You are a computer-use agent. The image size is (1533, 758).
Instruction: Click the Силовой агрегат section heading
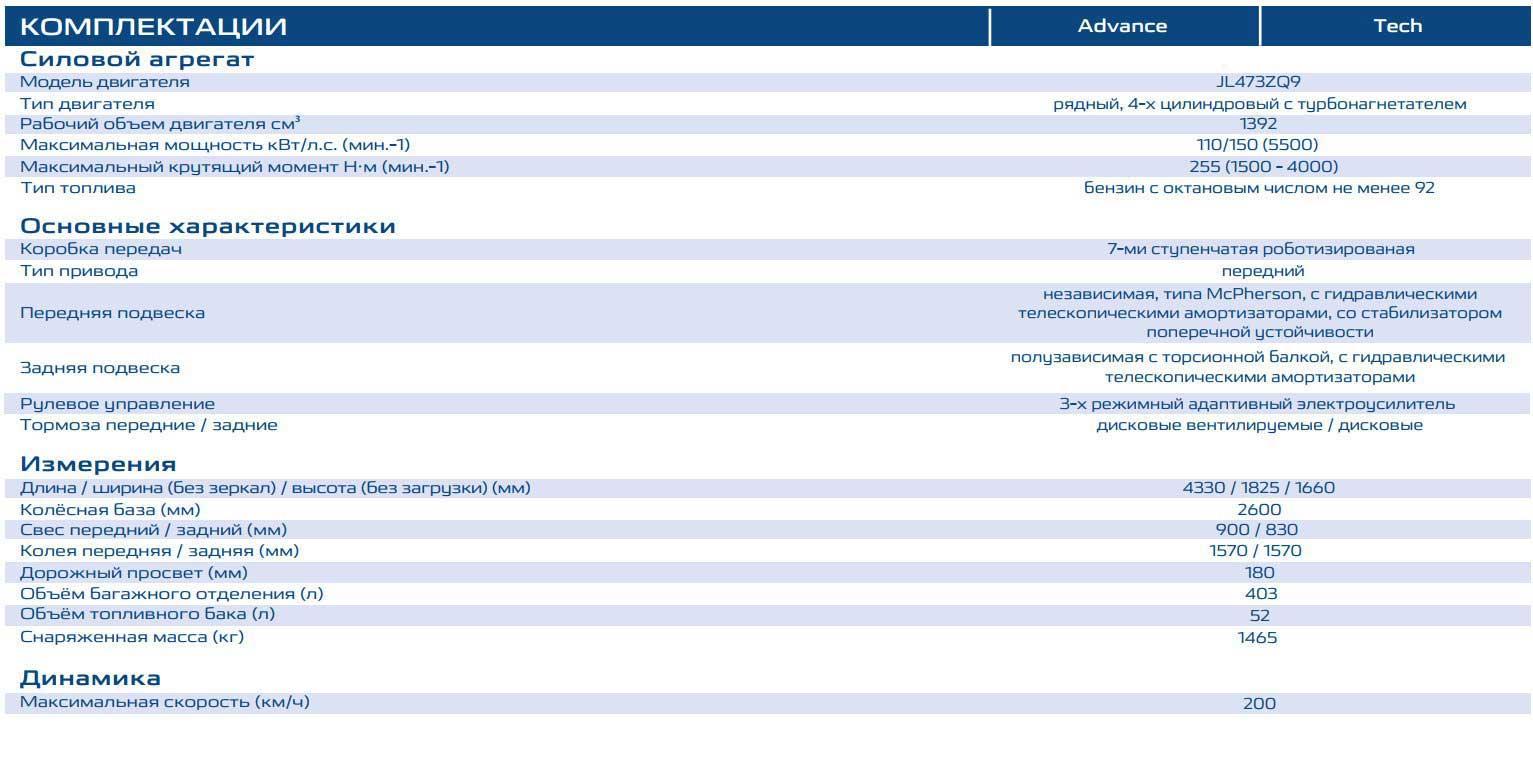pyautogui.click(x=137, y=59)
